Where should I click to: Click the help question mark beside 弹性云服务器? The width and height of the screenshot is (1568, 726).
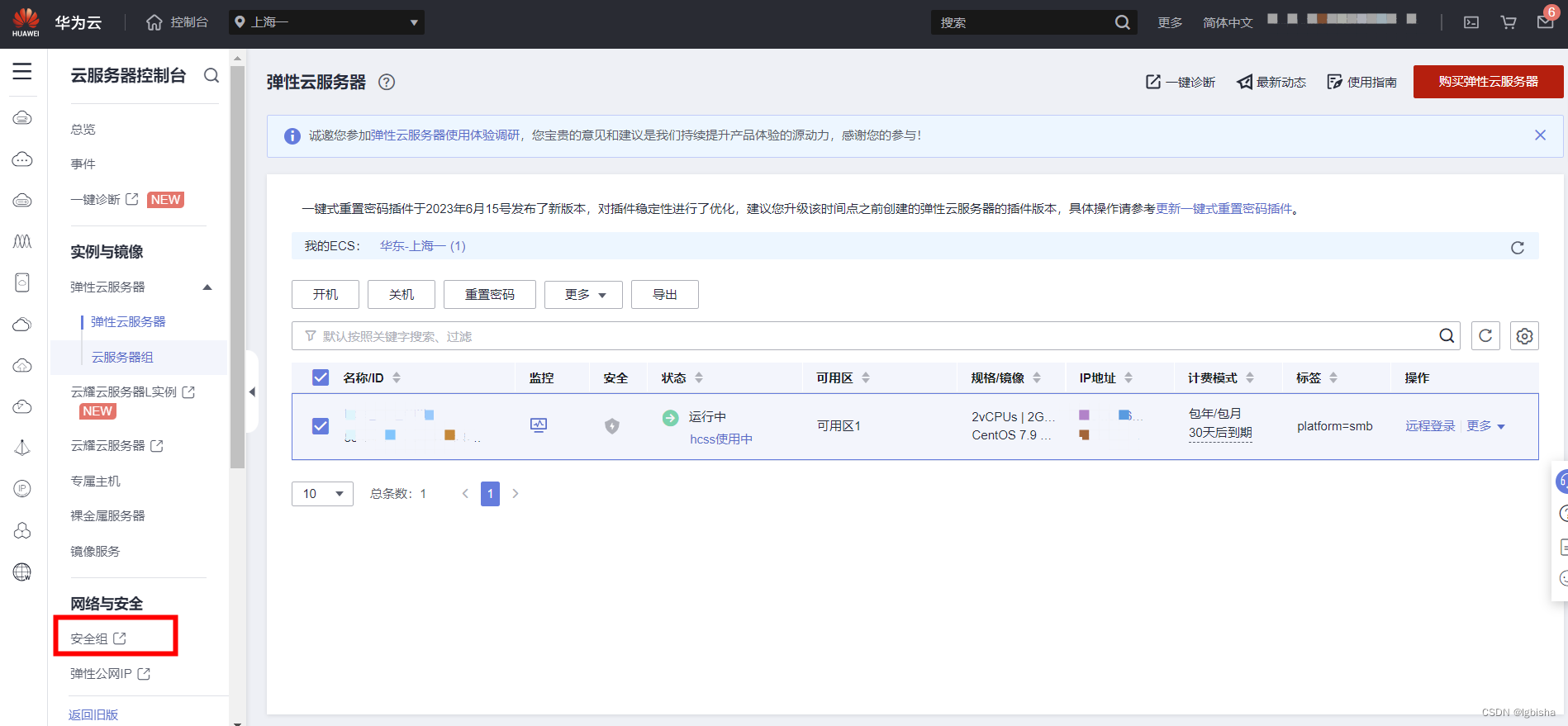pyautogui.click(x=387, y=82)
